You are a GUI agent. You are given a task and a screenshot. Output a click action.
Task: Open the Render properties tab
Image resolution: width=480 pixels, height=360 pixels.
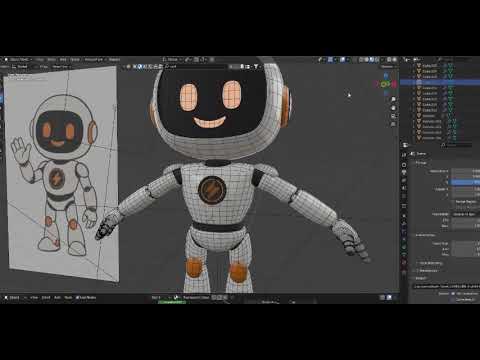coord(404,164)
